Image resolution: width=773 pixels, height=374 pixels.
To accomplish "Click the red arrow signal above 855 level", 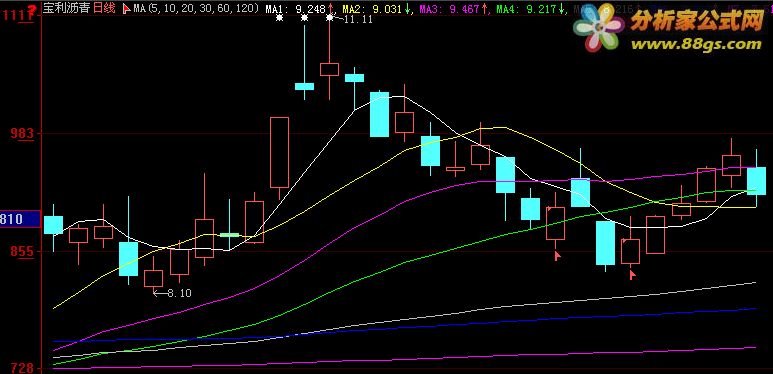I will tap(558, 256).
